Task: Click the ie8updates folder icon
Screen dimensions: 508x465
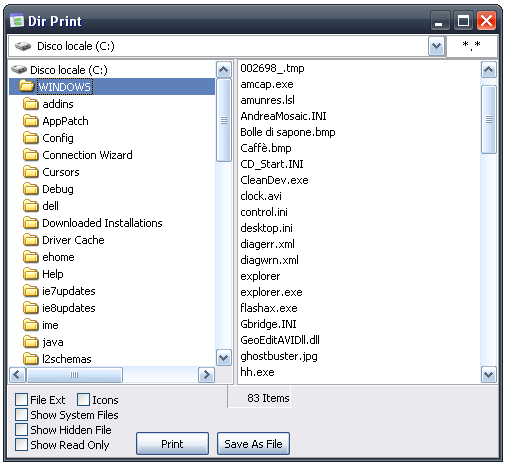Action: pos(31,308)
